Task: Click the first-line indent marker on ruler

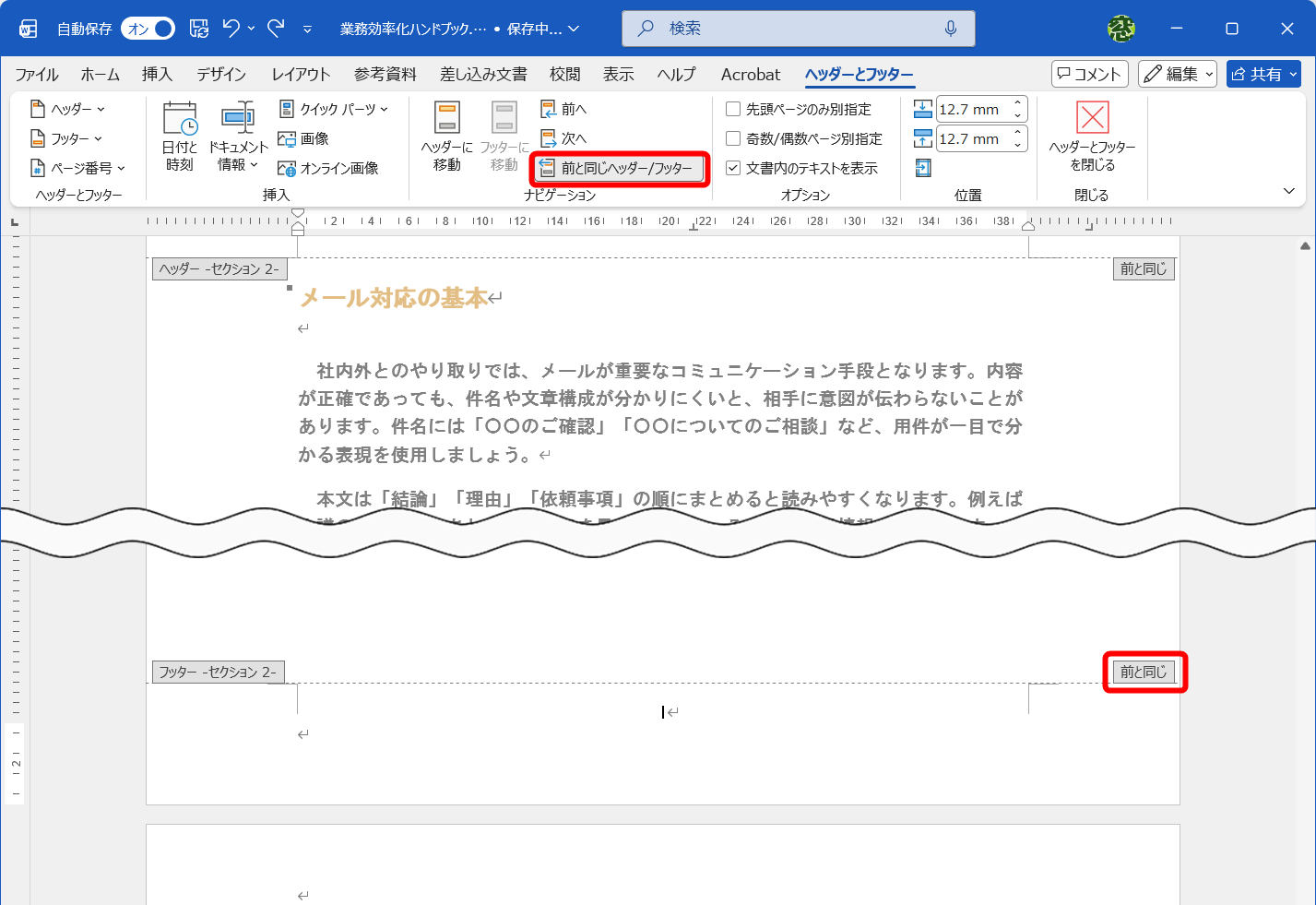Action: coord(298,214)
